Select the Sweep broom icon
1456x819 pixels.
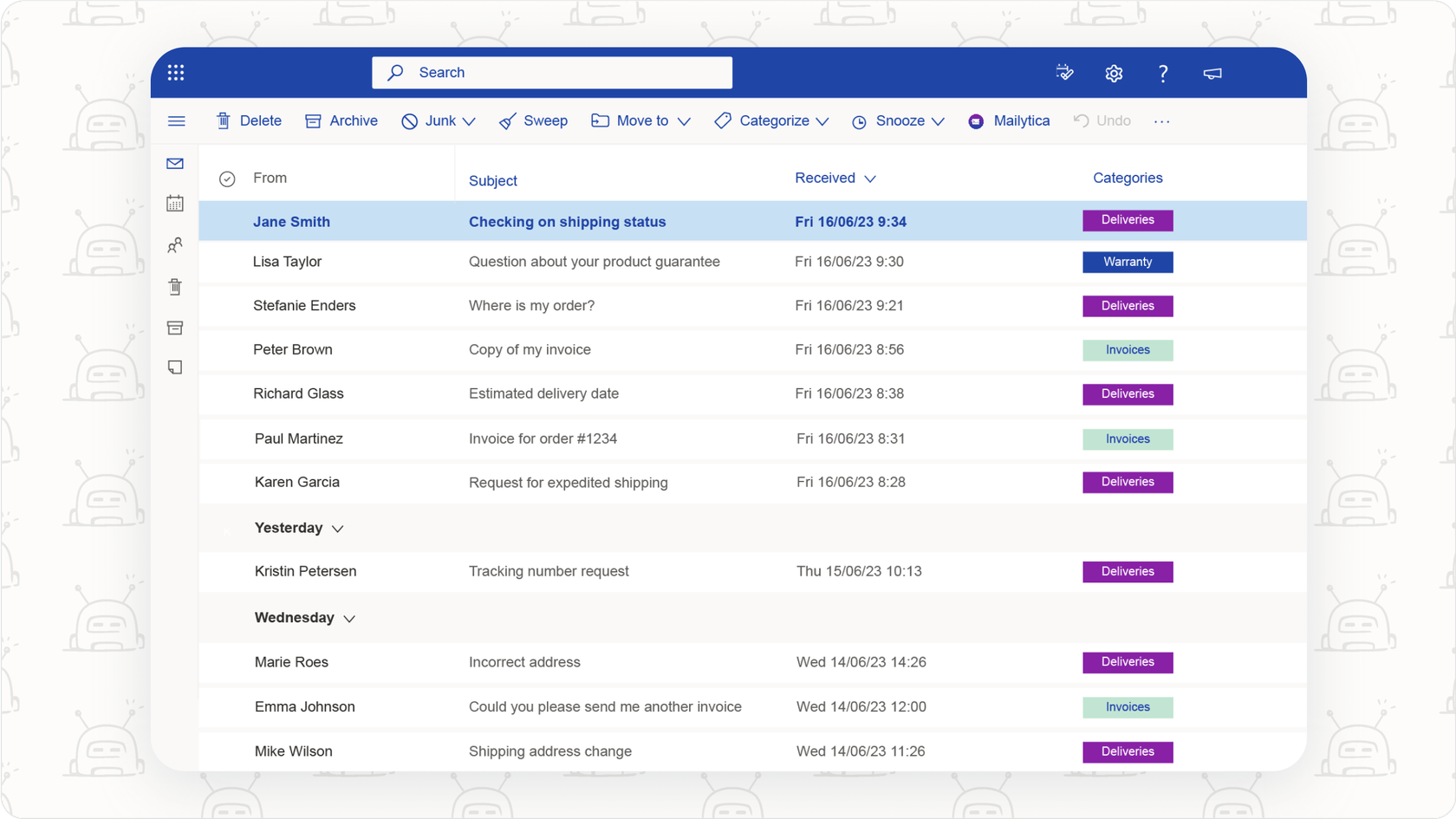click(x=508, y=120)
